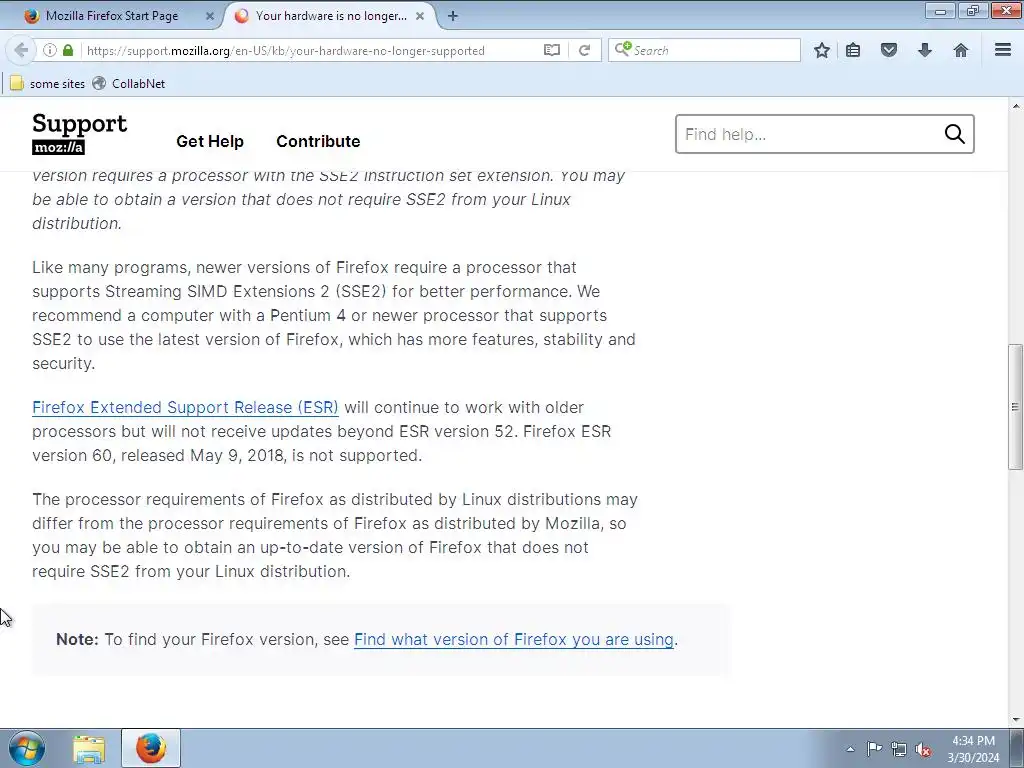Image resolution: width=1024 pixels, height=768 pixels.
Task: Reload the current page
Action: [x=584, y=50]
